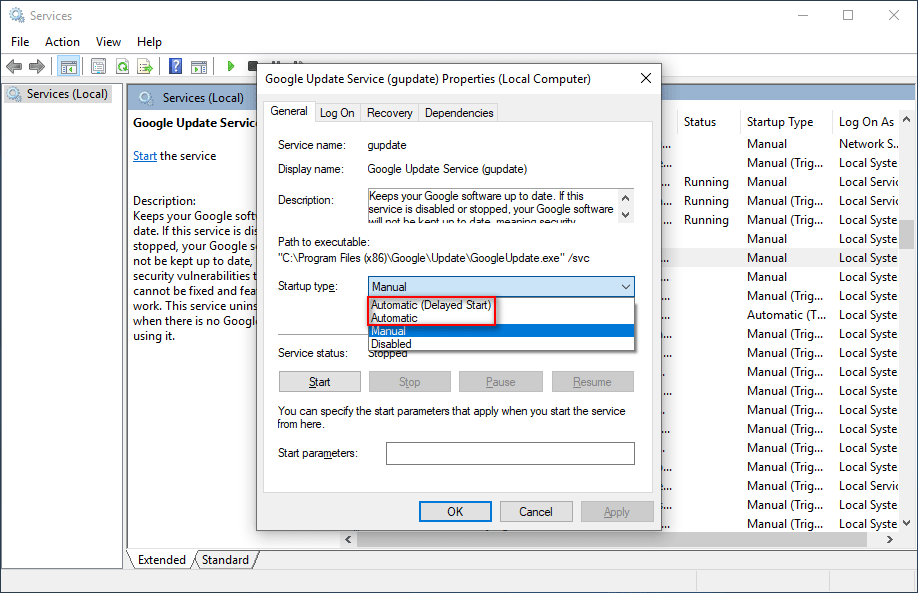Choose the plain Automatic startup option
This screenshot has height=593, width=918.
point(394,318)
